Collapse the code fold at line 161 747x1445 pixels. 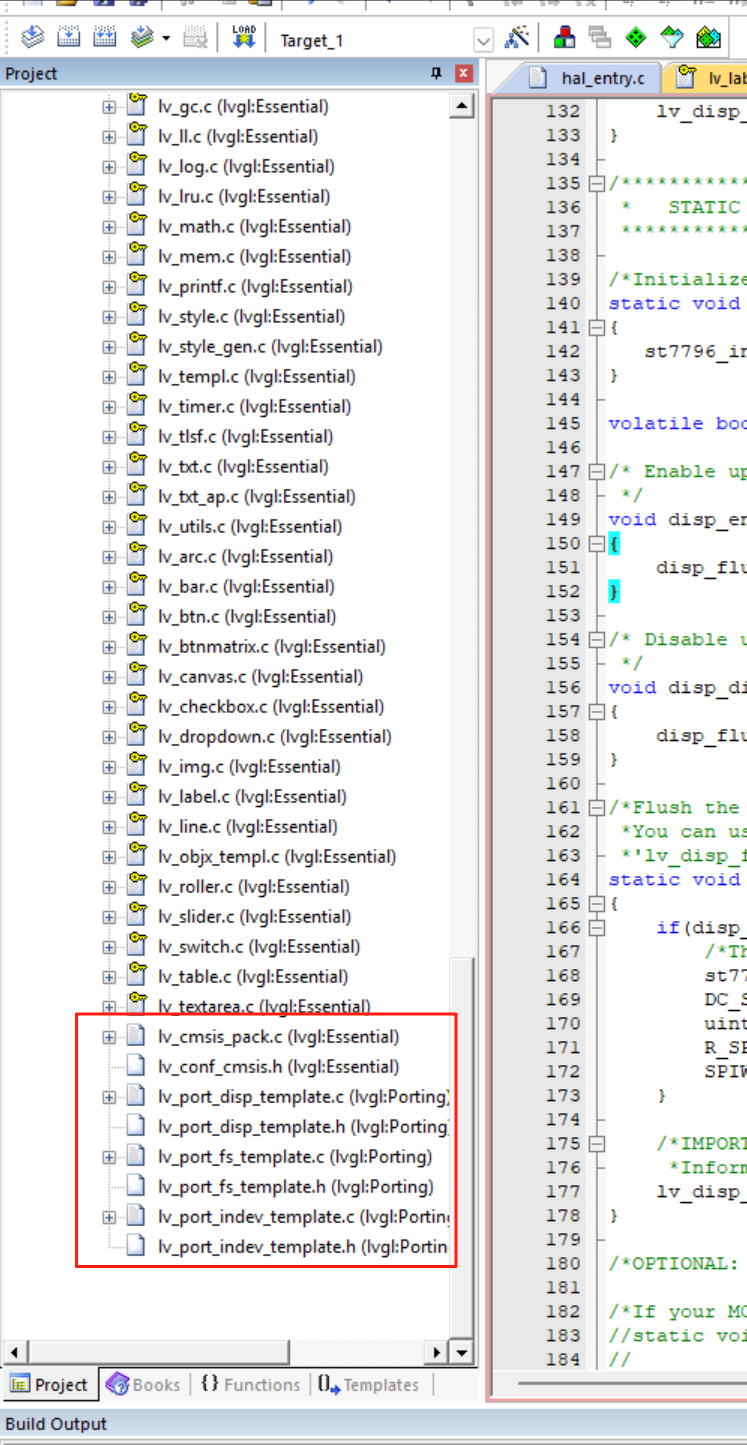tap(597, 807)
